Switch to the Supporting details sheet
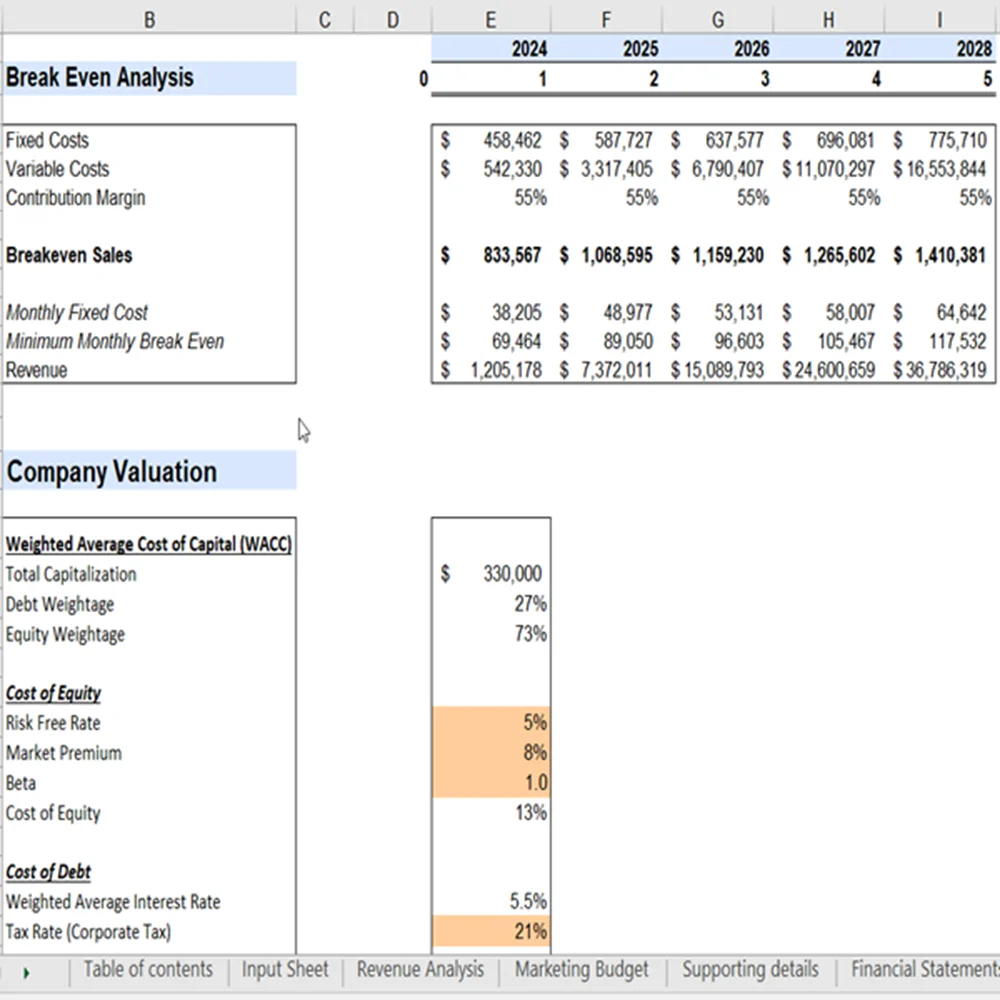 click(x=750, y=969)
